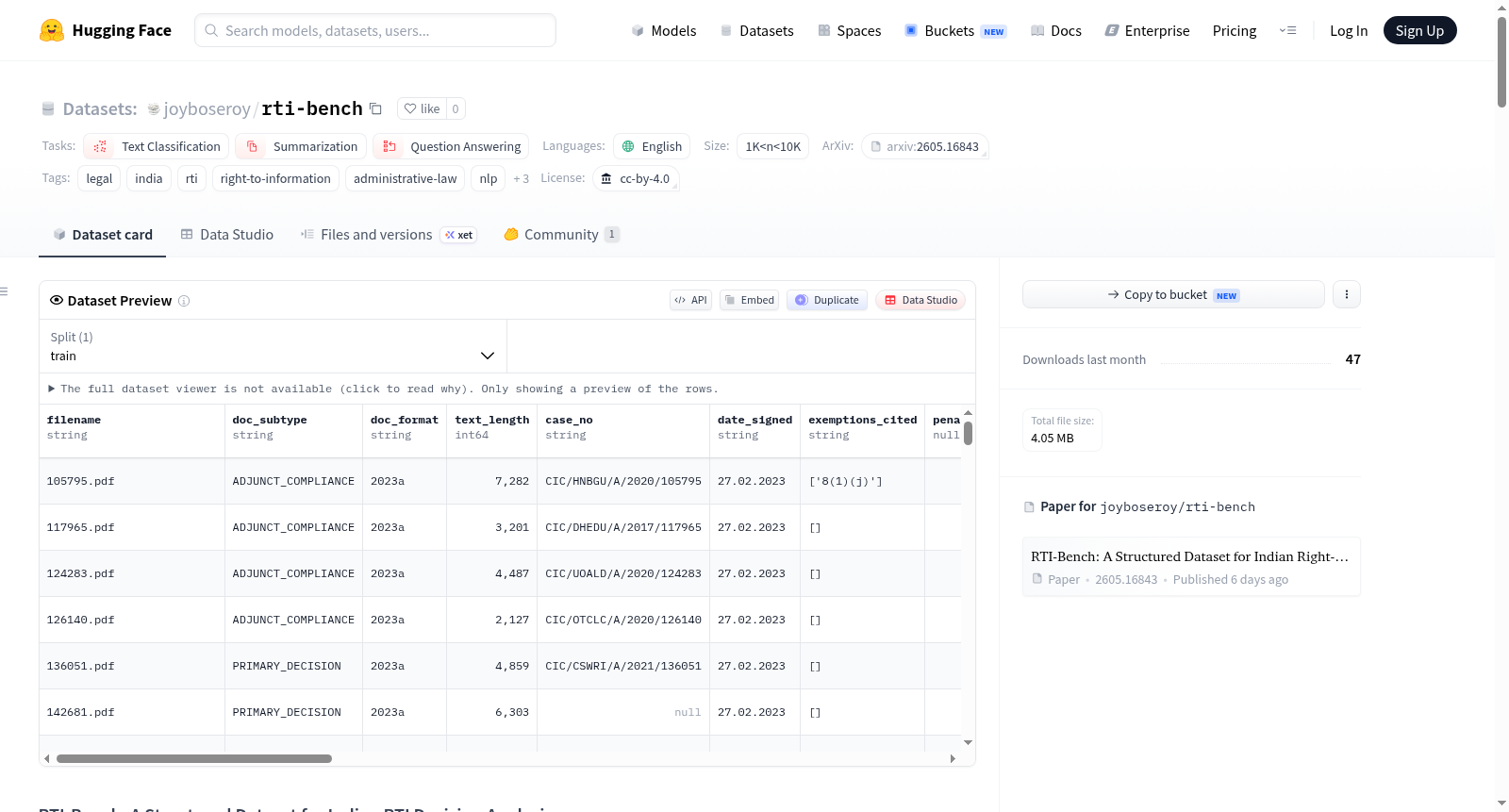The height and width of the screenshot is (812, 1509).
Task: Open the arxiv:2605.16843 tag
Action: click(924, 146)
